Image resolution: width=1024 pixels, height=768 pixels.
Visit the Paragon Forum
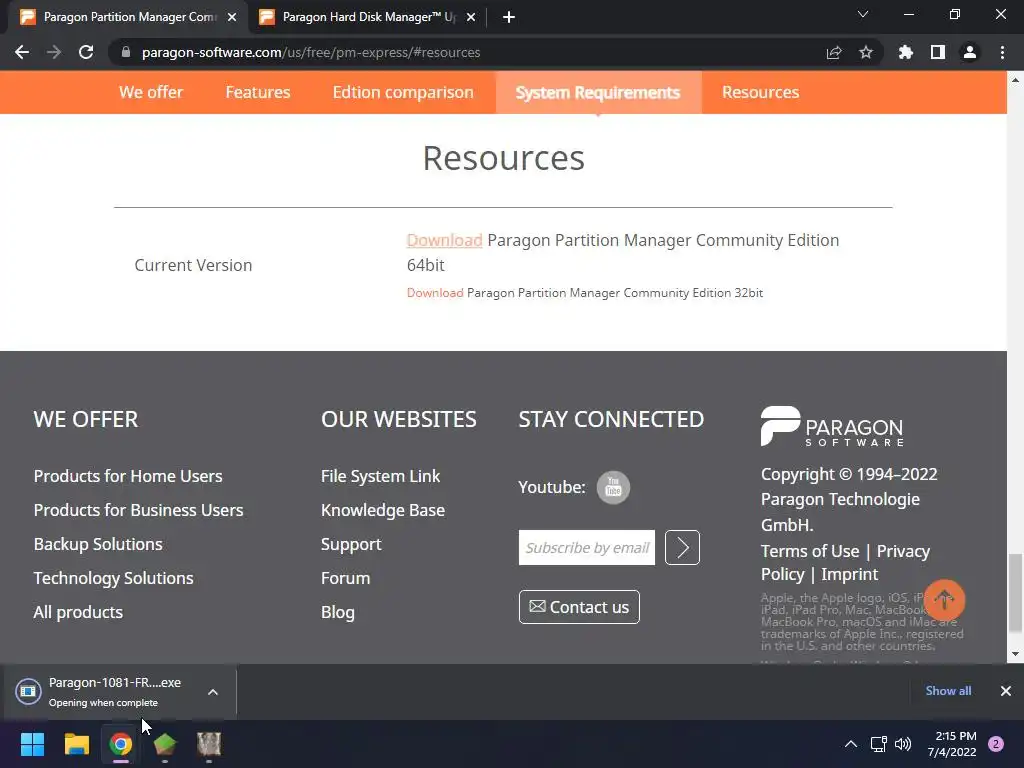(x=345, y=578)
